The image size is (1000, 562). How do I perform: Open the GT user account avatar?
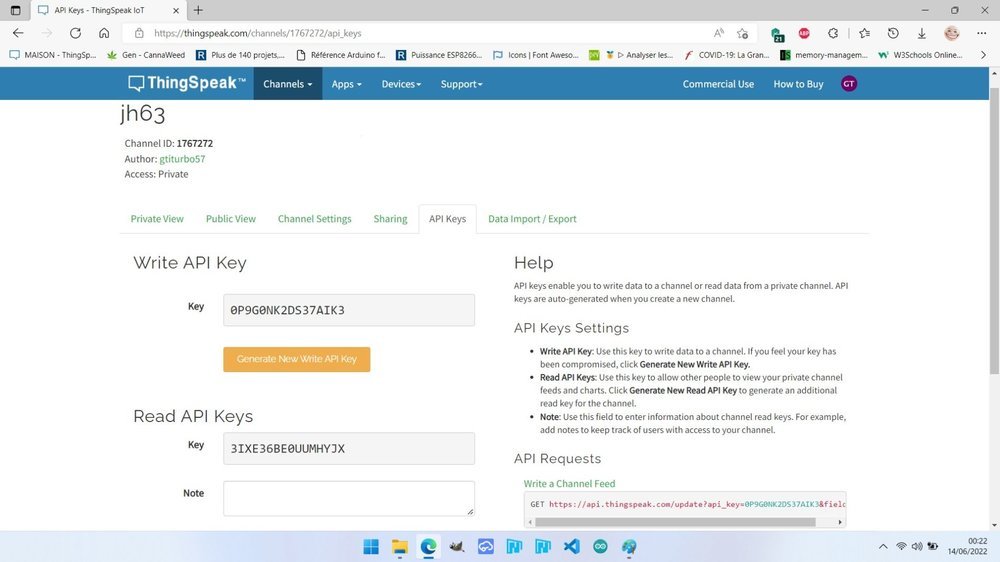click(849, 84)
